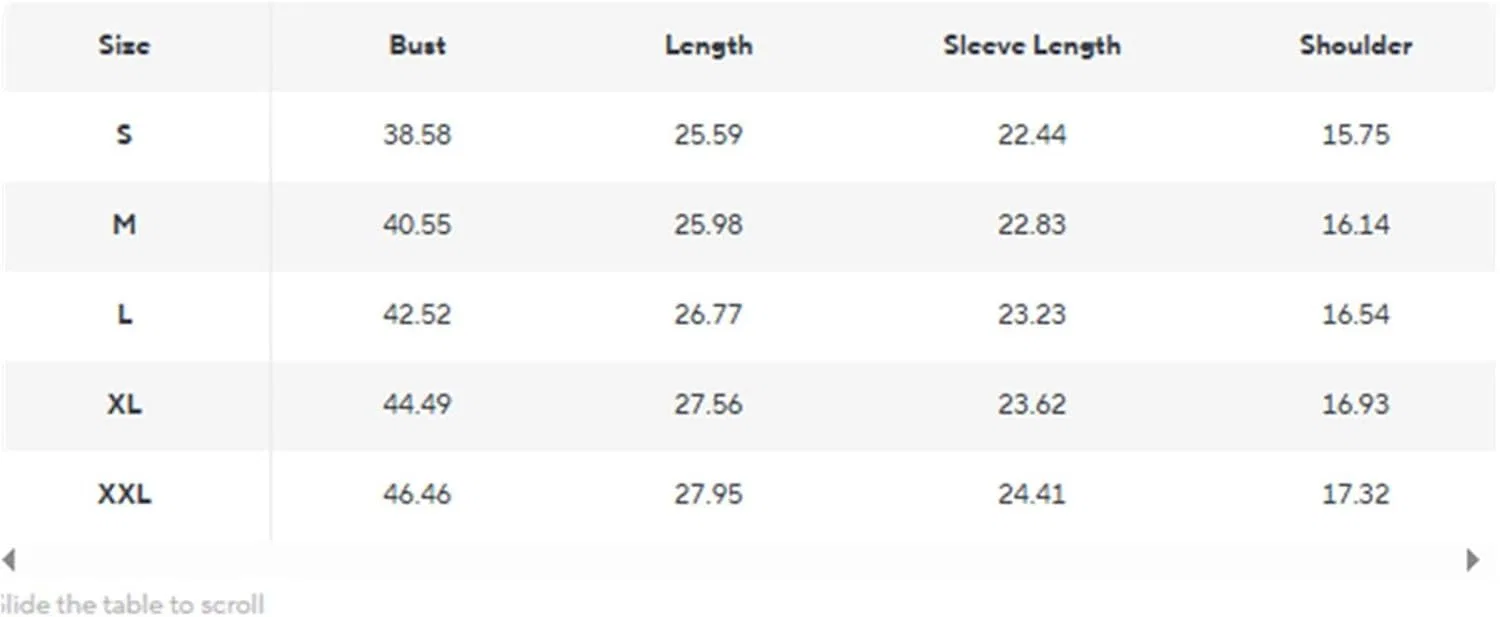1500x617 pixels.
Task: Select the Length column header
Action: 708,46
